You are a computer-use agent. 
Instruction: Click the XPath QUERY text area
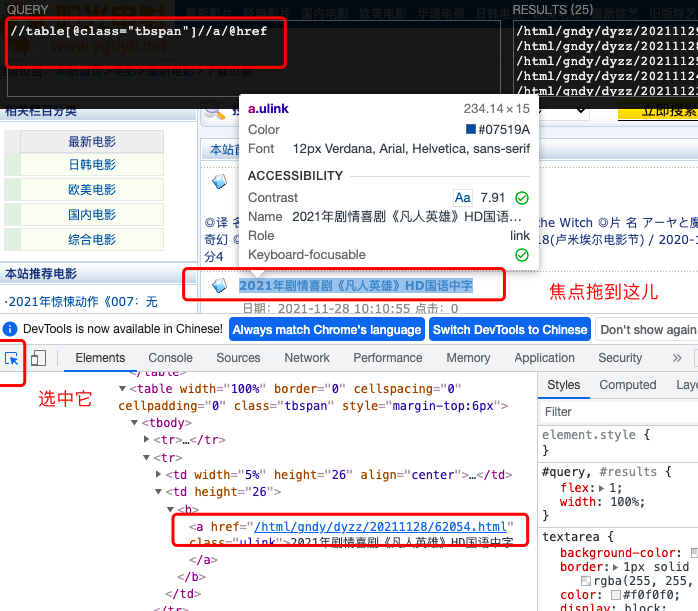(x=255, y=58)
